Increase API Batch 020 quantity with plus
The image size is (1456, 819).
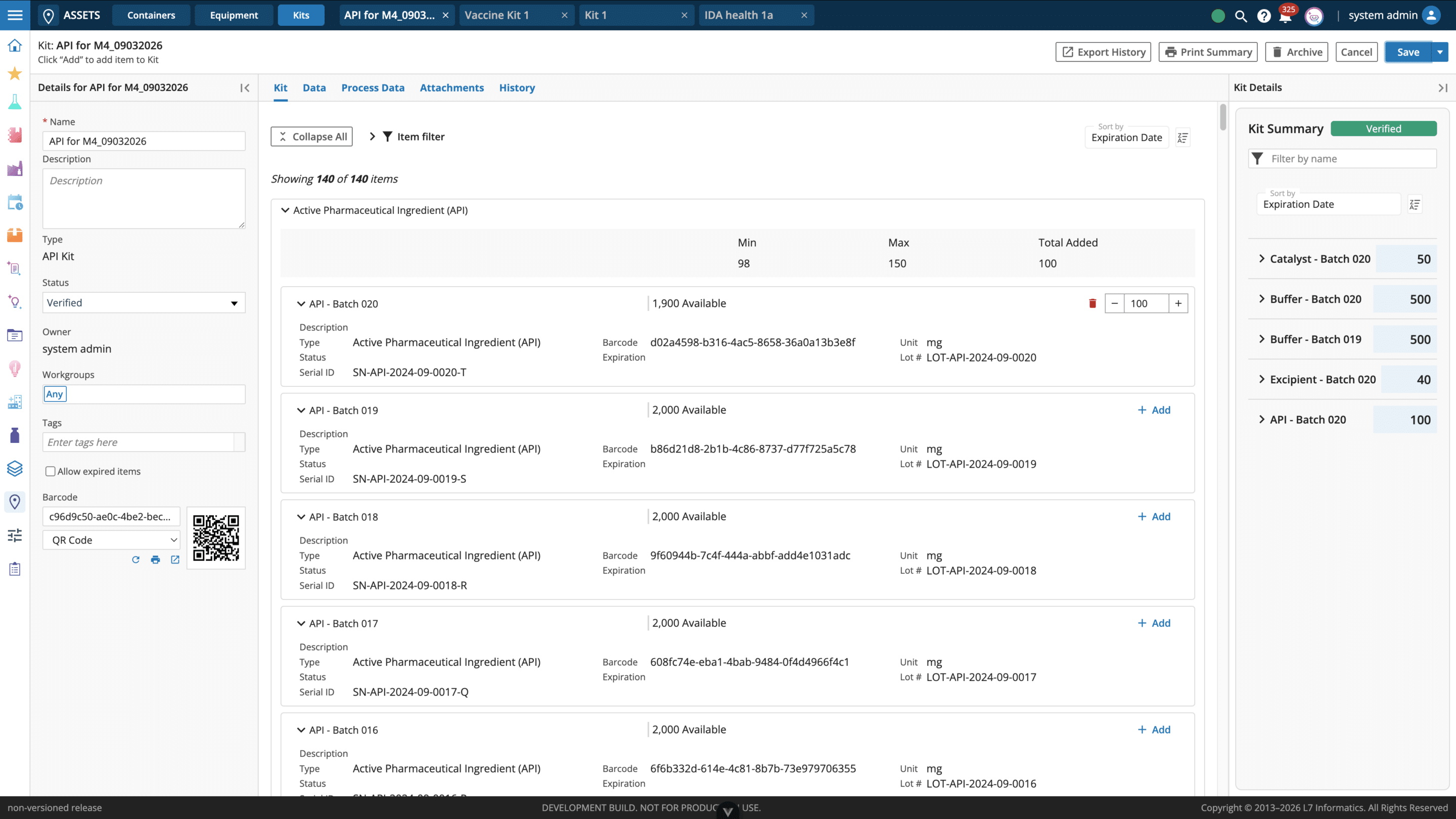(x=1178, y=303)
